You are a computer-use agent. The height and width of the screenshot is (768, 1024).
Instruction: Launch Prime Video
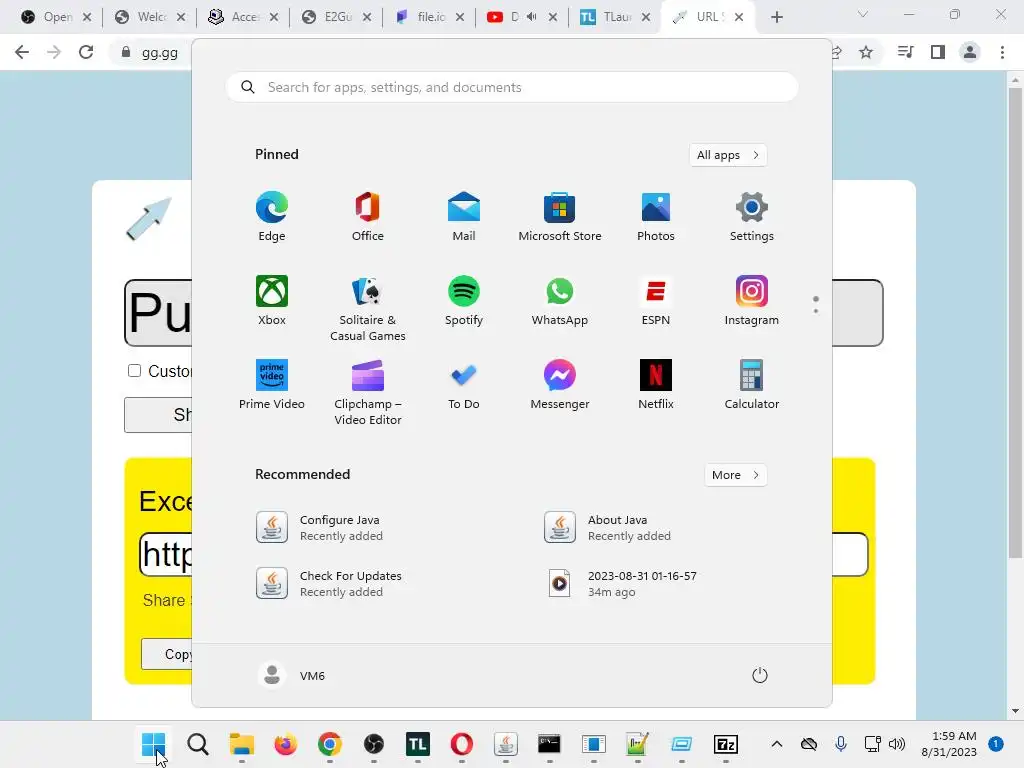point(272,385)
